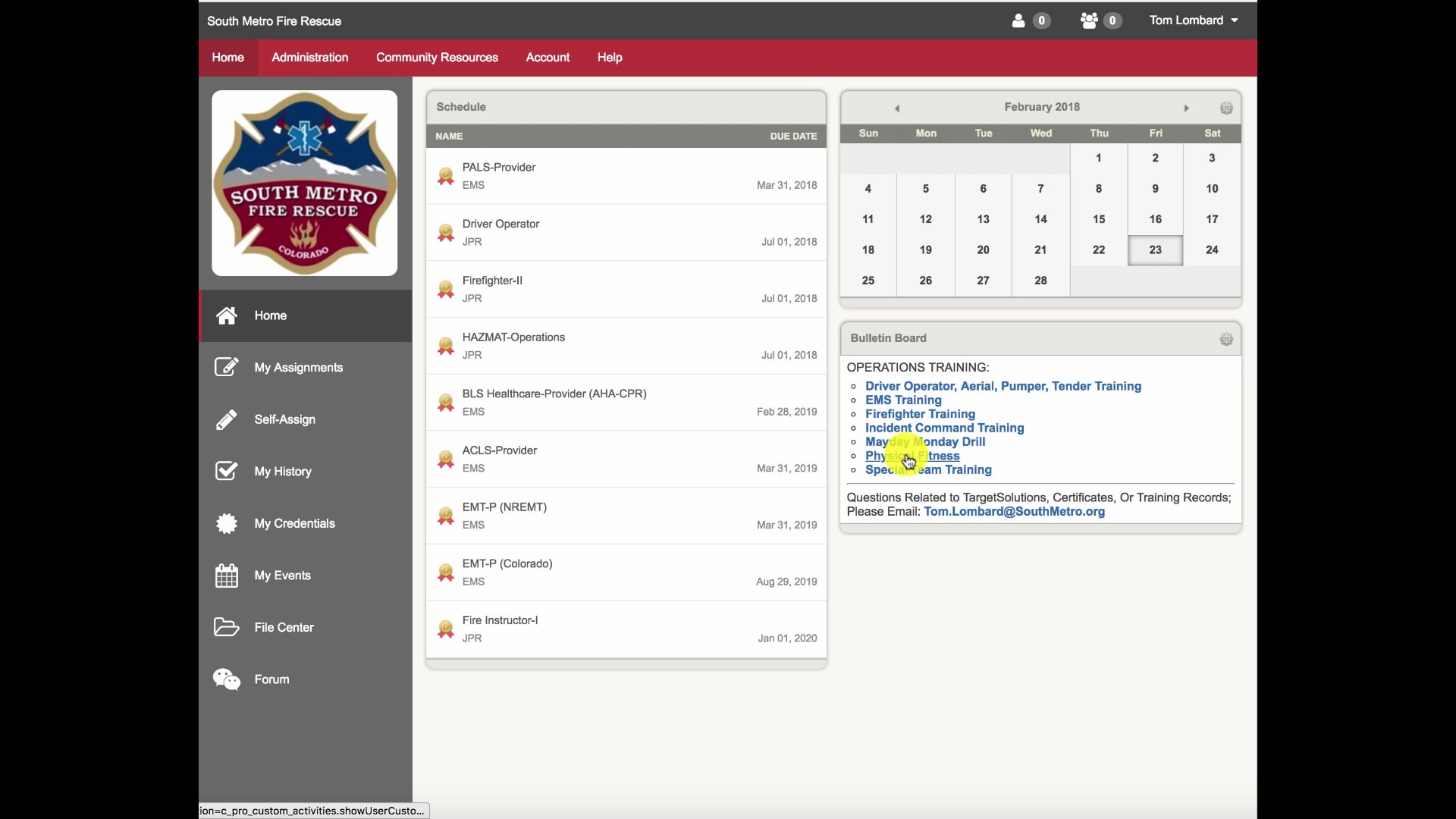Open File Center folder icon

click(226, 627)
